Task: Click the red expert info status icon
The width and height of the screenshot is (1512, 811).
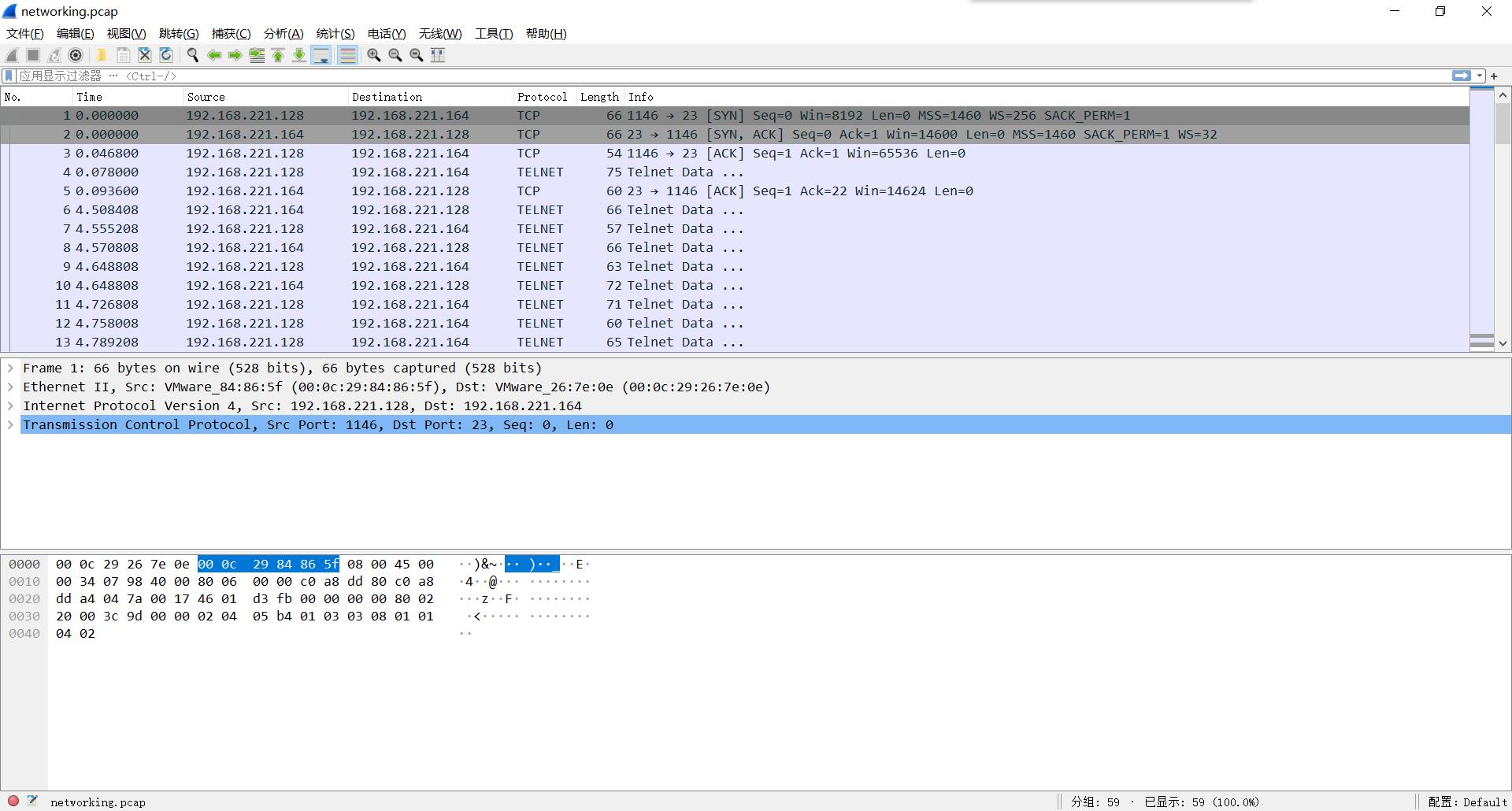Action: click(13, 801)
